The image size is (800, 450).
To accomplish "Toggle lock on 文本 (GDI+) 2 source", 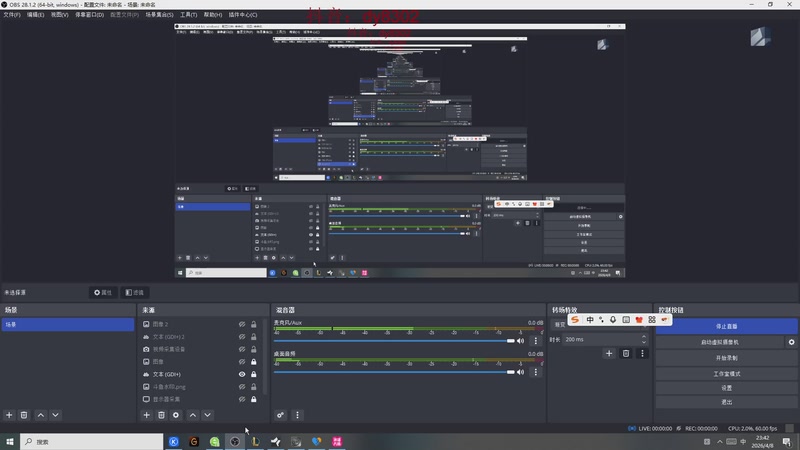I will (254, 337).
